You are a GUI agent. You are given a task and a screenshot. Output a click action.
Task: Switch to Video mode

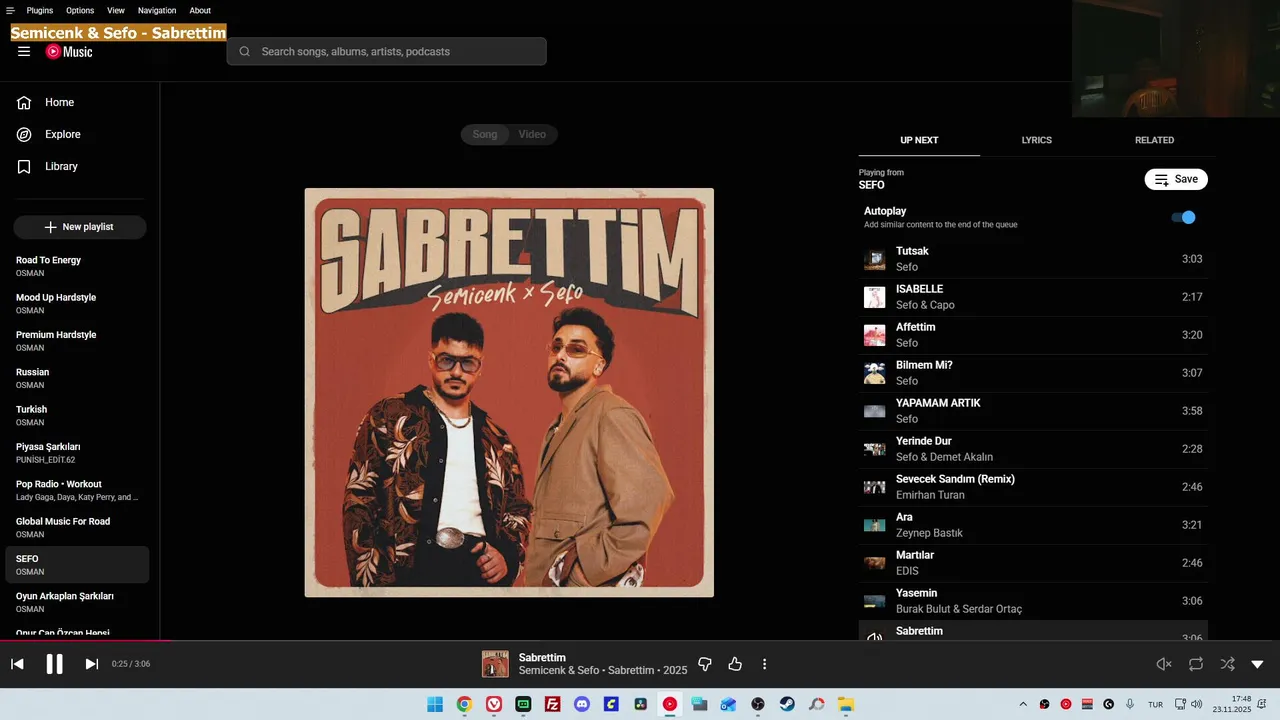coord(532,134)
